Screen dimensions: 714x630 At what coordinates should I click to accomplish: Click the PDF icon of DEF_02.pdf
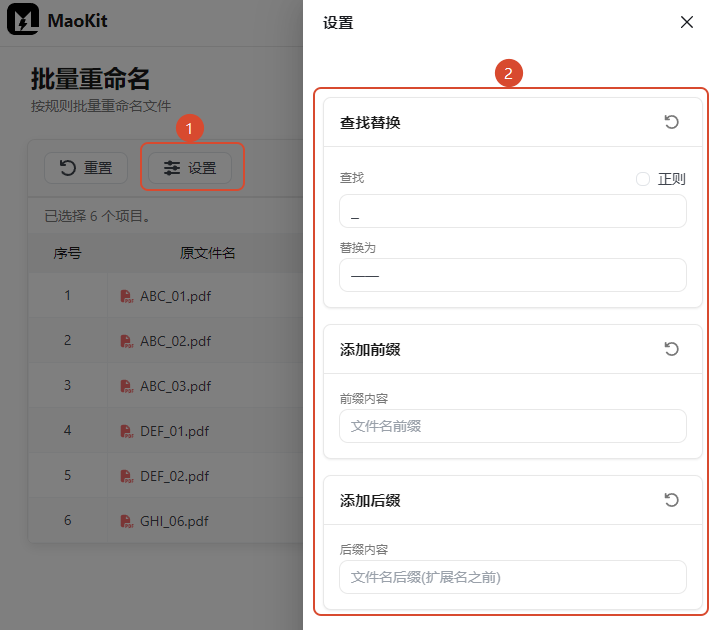coord(127,476)
